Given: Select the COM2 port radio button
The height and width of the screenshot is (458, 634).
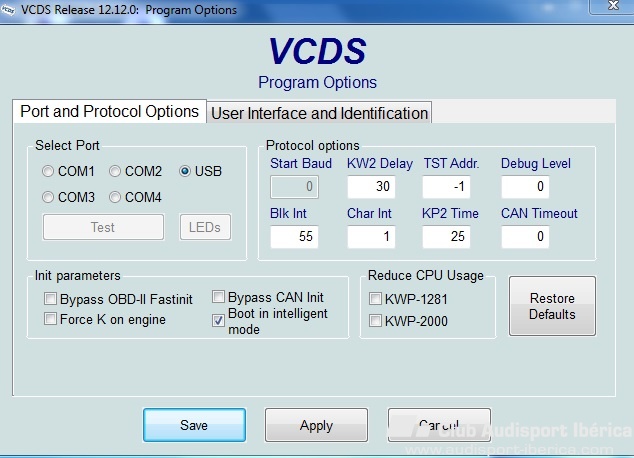Looking at the screenshot, I should pyautogui.click(x=115, y=171).
